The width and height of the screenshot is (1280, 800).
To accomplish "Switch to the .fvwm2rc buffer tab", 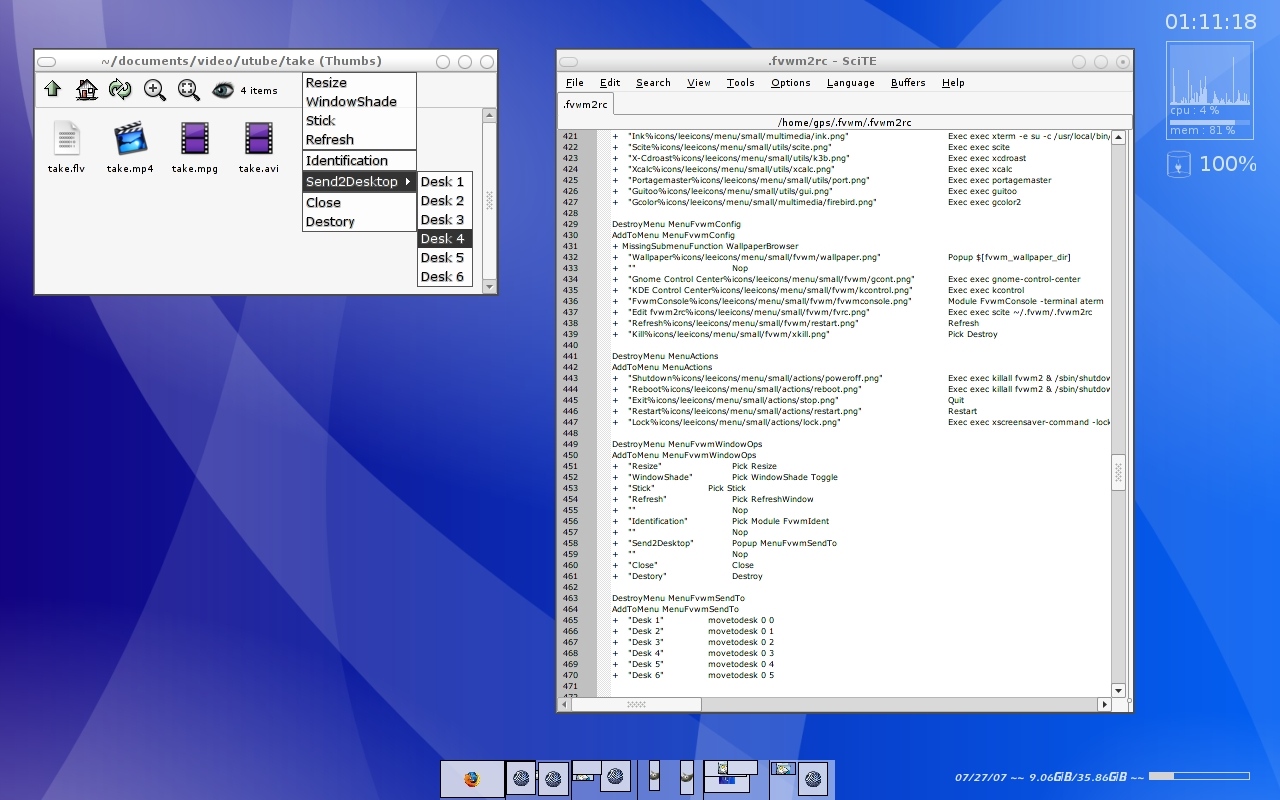I will point(585,104).
